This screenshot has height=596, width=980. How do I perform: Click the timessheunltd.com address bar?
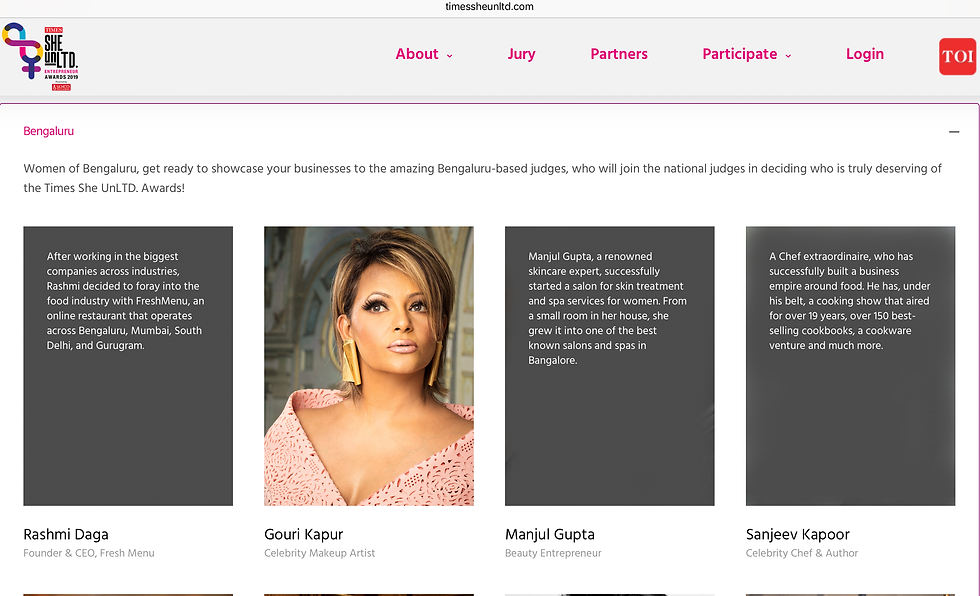click(x=489, y=7)
